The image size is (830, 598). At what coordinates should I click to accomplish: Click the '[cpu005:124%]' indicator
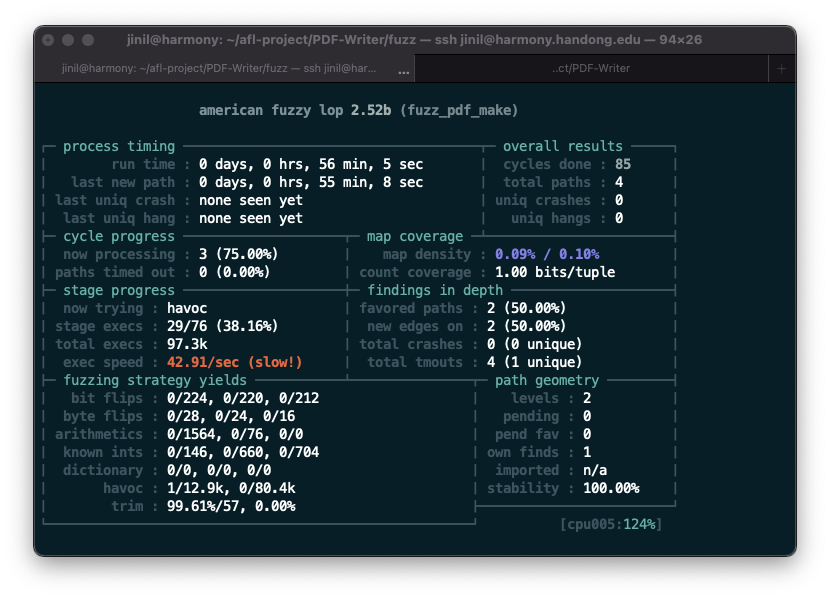click(x=611, y=524)
